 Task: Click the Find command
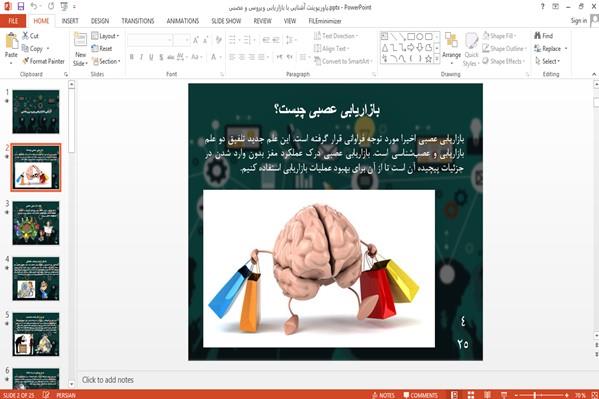click(544, 36)
